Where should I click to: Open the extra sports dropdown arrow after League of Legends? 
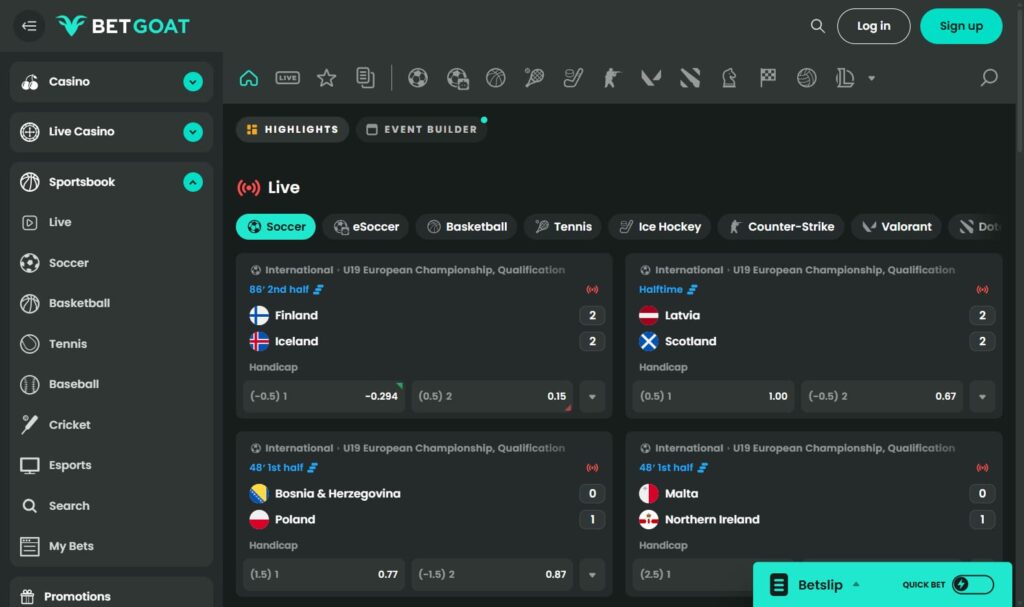(870, 76)
